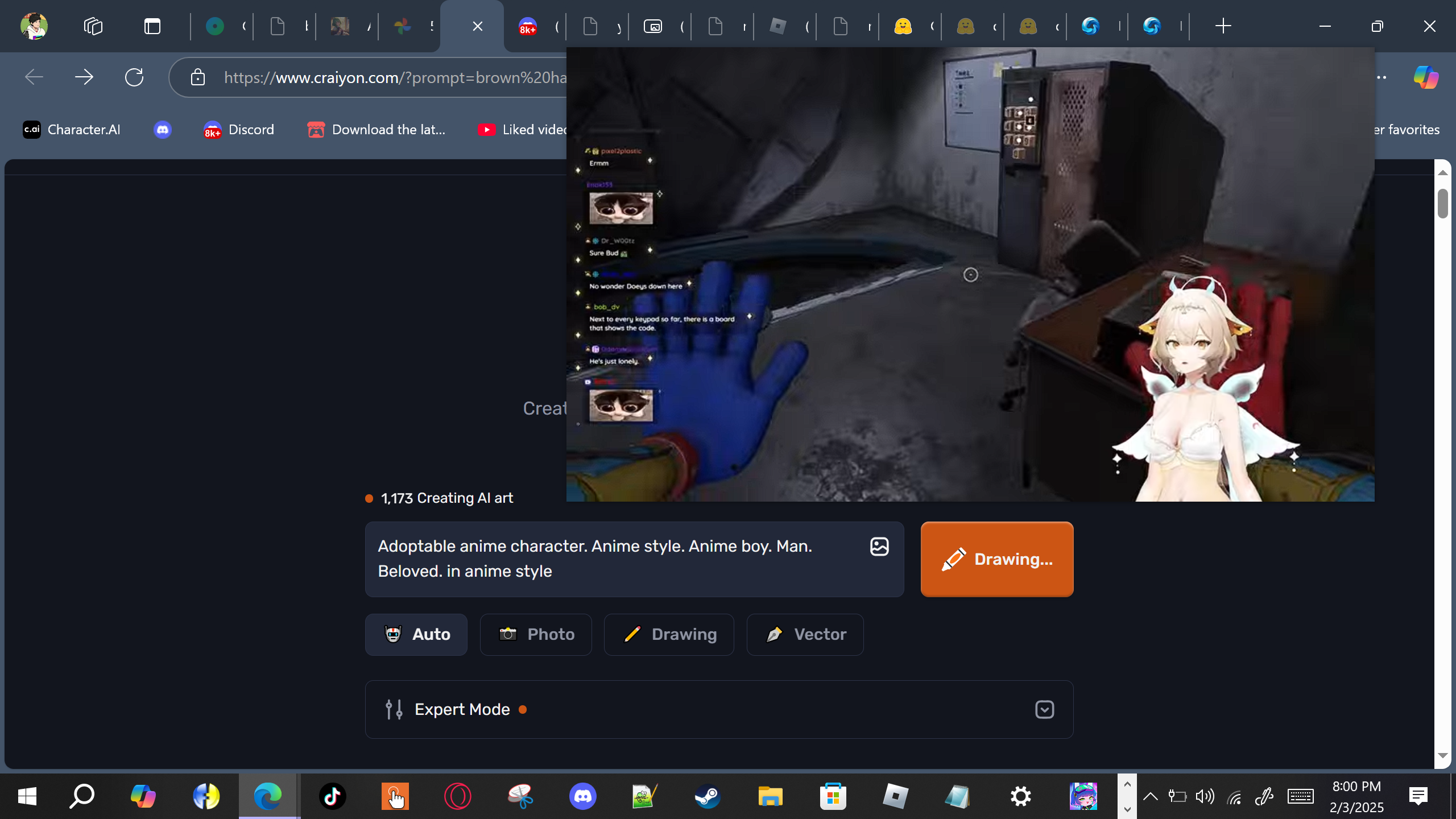1456x819 pixels.
Task: Open the Windows Ink pen tray icon
Action: (1264, 796)
